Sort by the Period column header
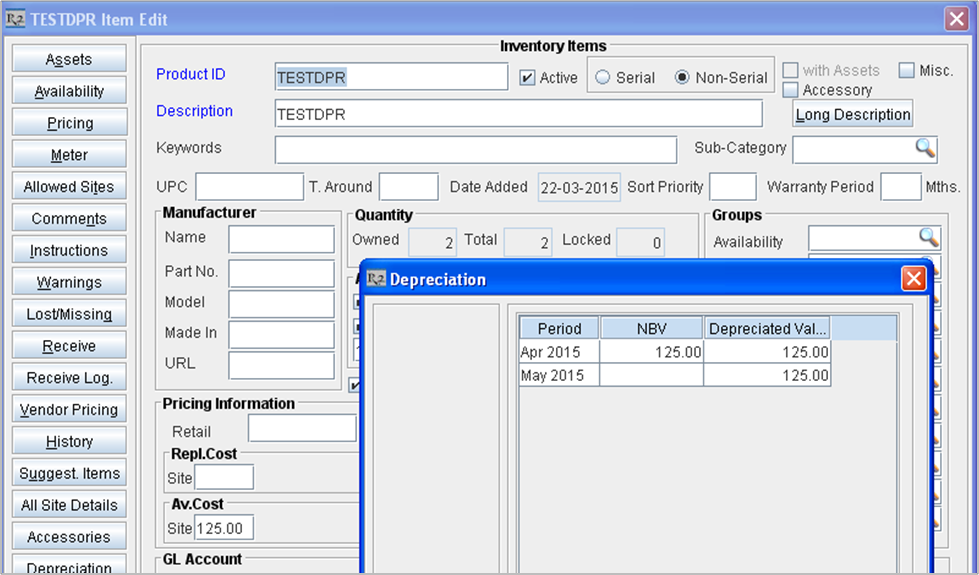979x575 pixels. click(x=559, y=328)
